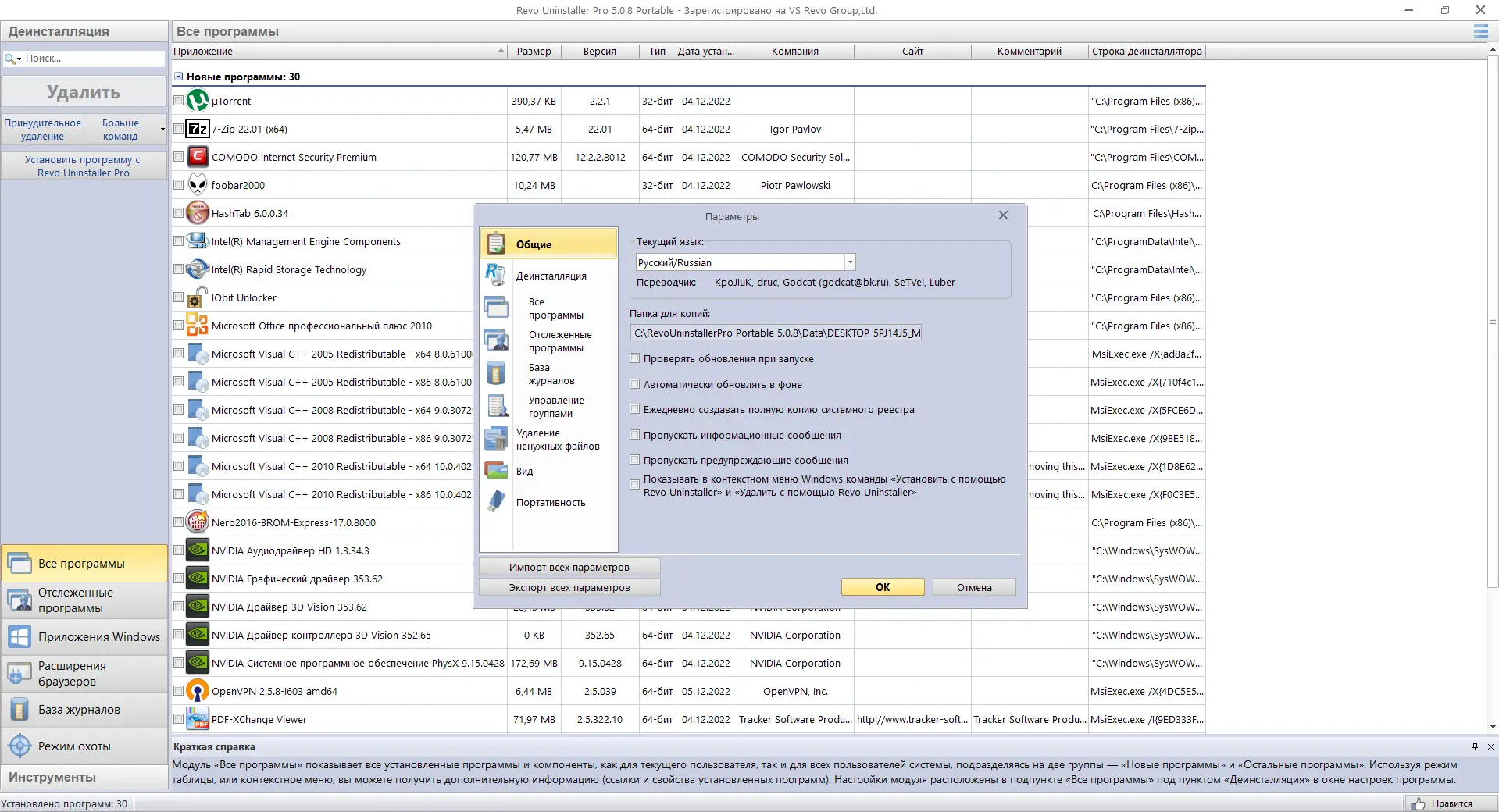Open the Russian language dropdown
Screen dimensions: 1499x812
click(850, 262)
